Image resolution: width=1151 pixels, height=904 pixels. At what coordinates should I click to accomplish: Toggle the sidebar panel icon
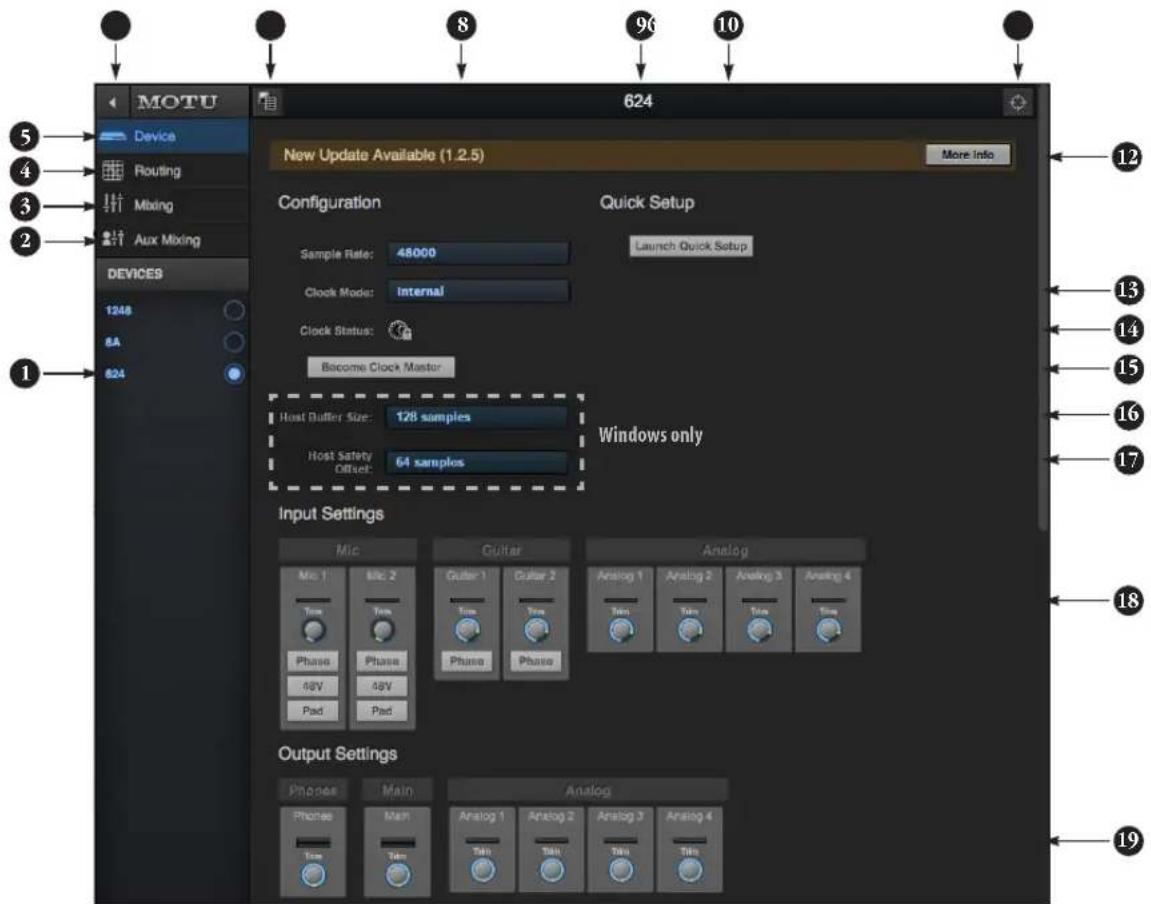click(269, 101)
